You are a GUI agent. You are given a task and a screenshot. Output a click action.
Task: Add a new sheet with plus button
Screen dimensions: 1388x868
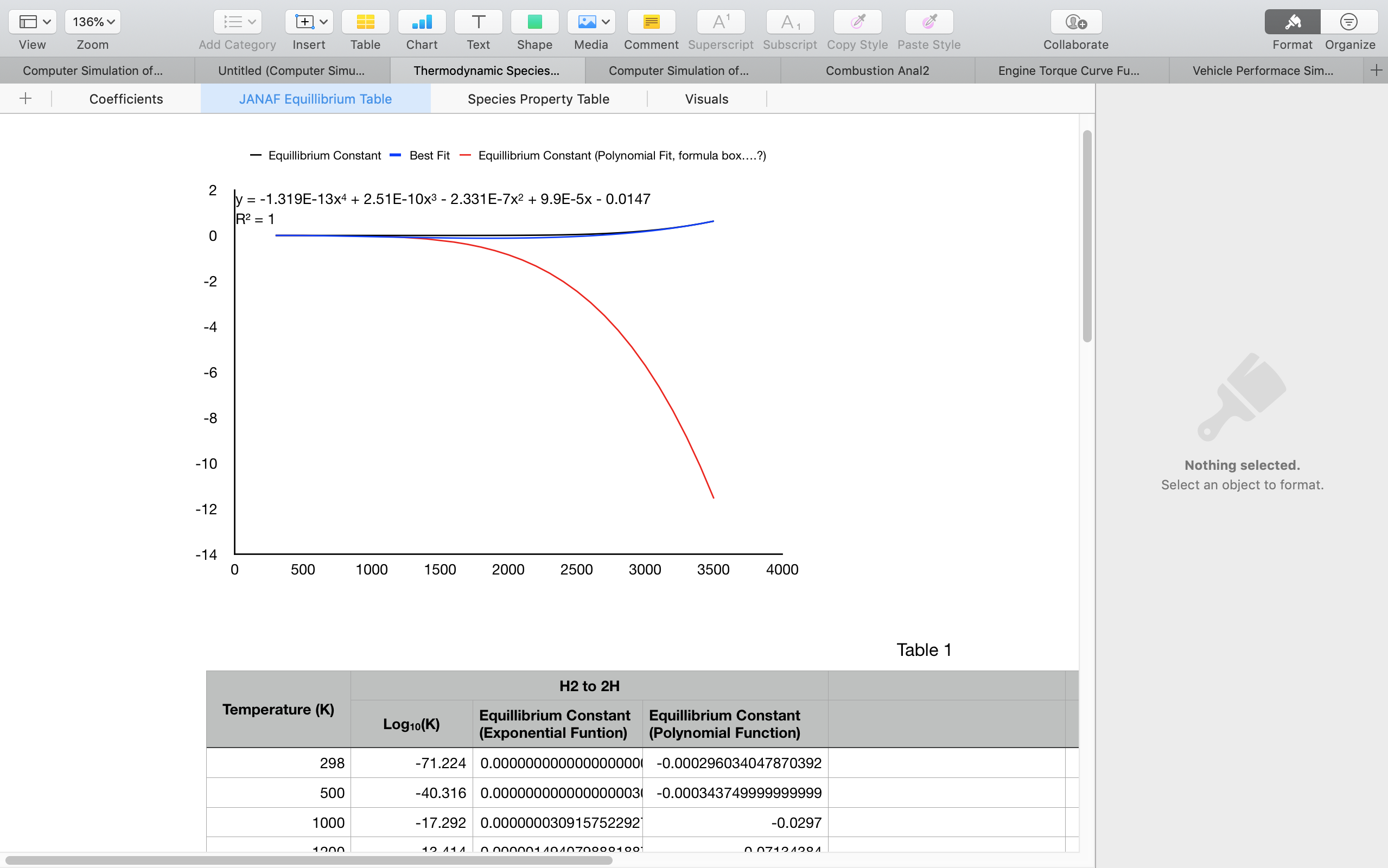[26, 99]
